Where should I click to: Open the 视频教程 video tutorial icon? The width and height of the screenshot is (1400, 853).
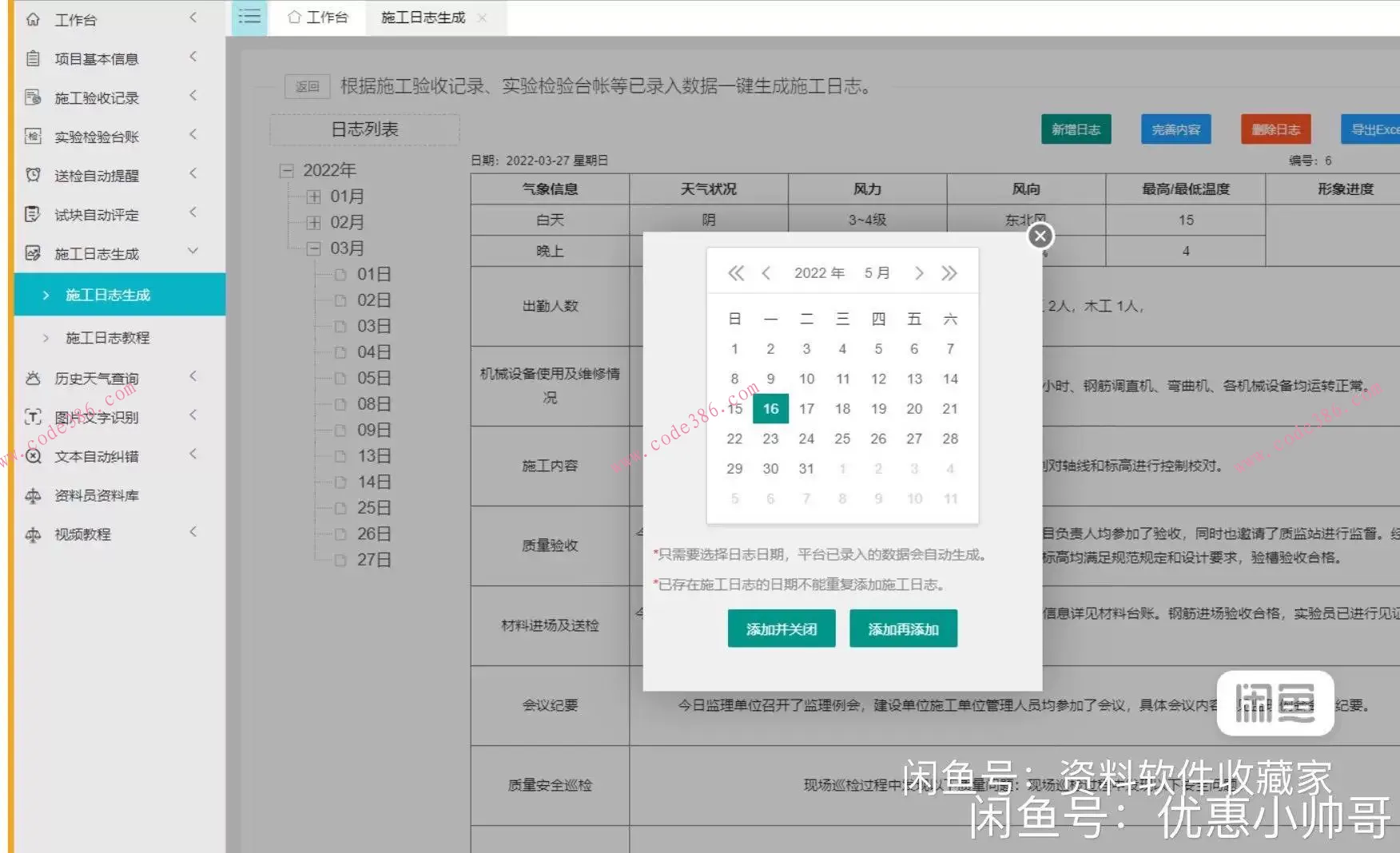pyautogui.click(x=31, y=534)
